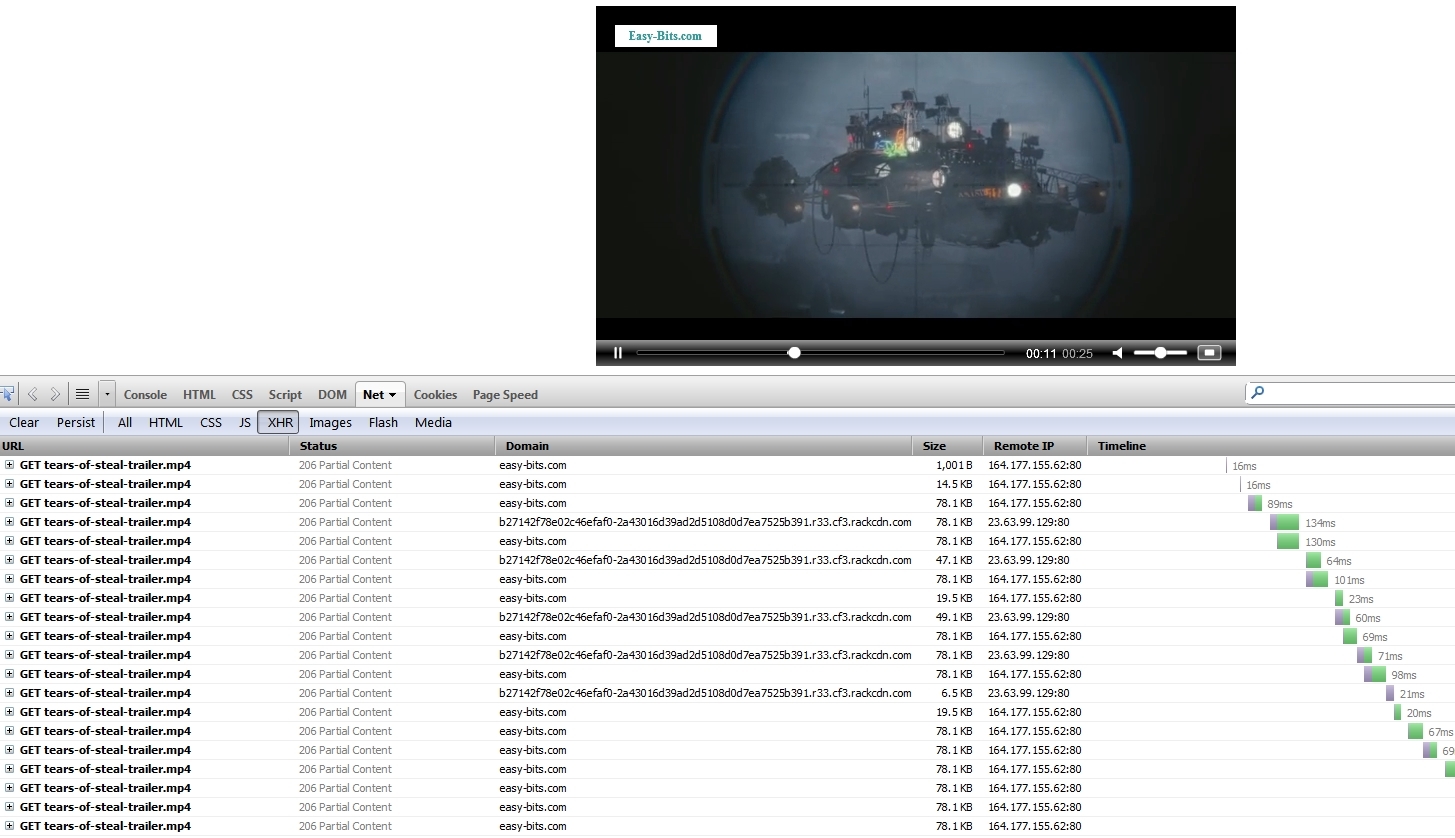This screenshot has height=838, width=1455.
Task: Sort by the URL column header
Action: [145, 446]
